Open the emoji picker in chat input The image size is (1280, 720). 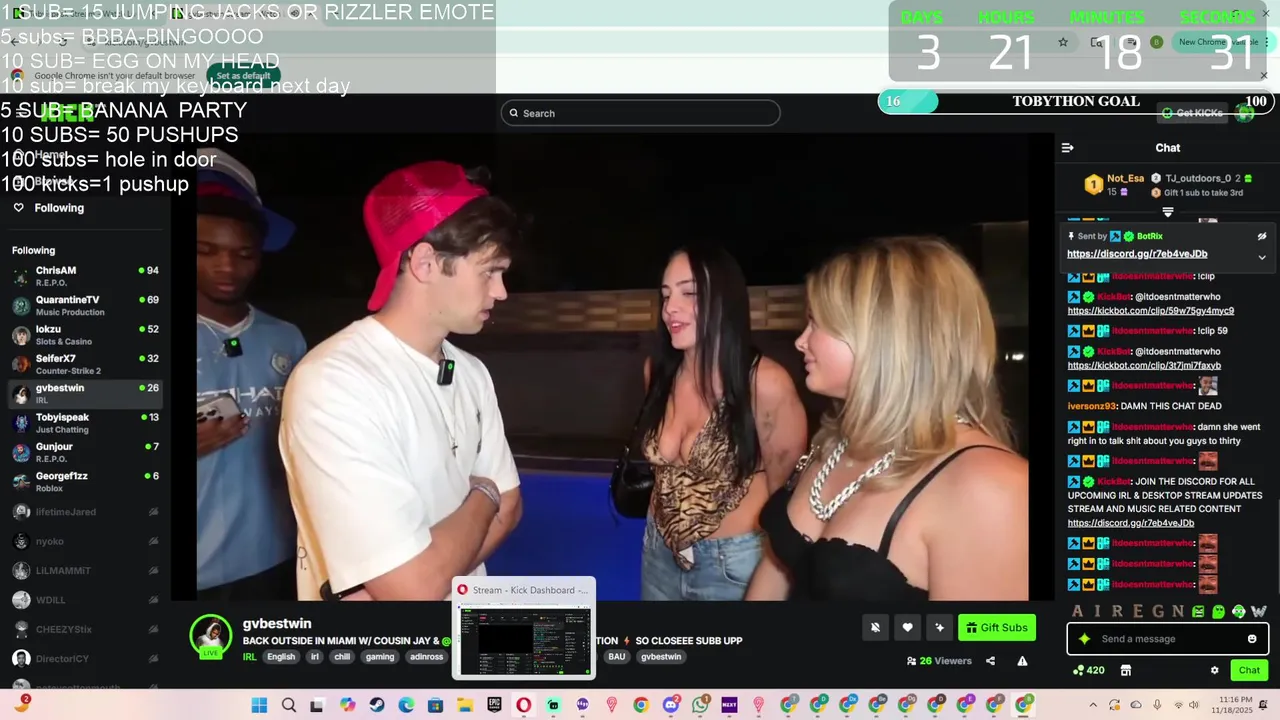[1252, 639]
